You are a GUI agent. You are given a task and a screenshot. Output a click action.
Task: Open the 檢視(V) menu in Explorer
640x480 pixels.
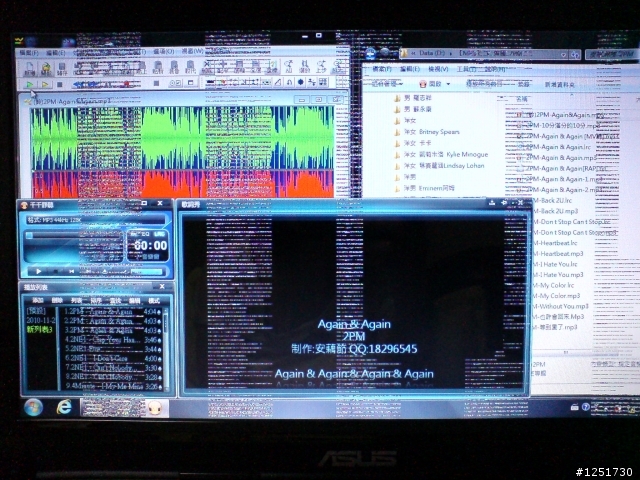point(438,69)
